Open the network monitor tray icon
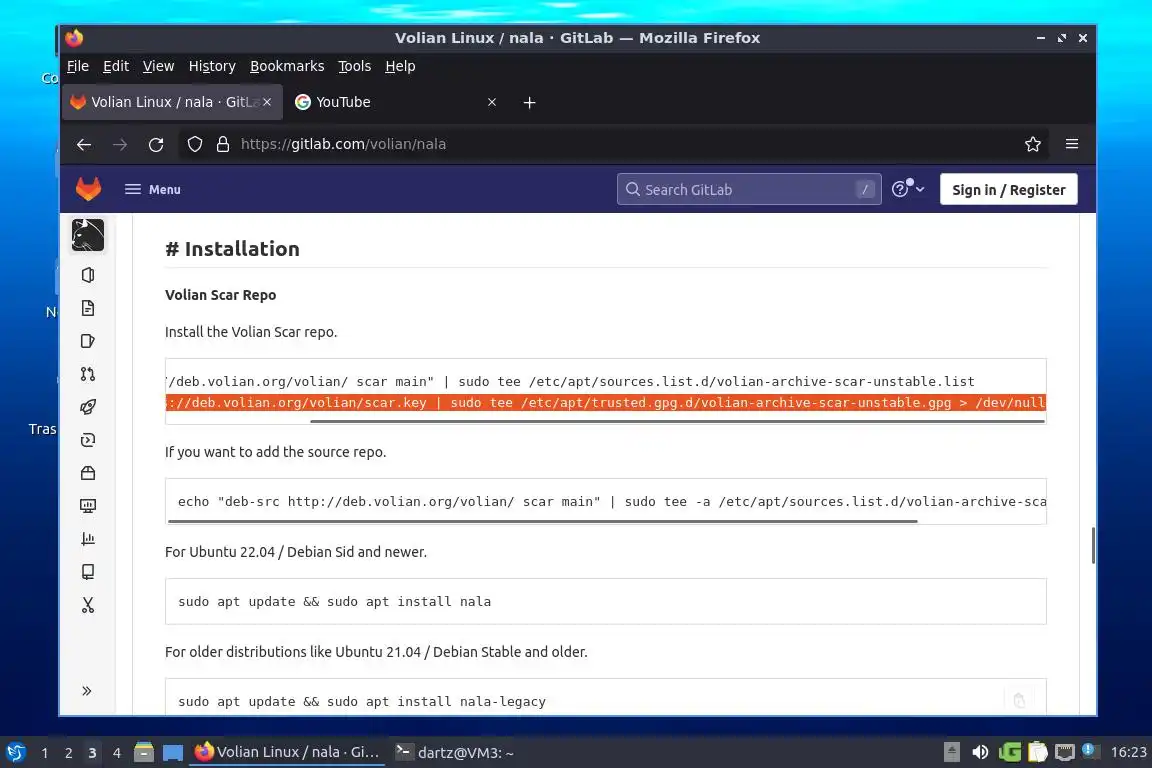 click(1065, 753)
